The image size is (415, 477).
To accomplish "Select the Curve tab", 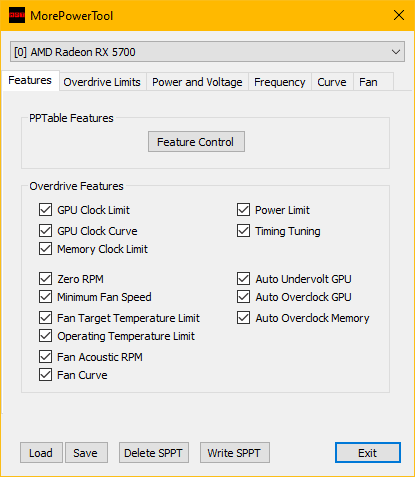I will pyautogui.click(x=332, y=82).
